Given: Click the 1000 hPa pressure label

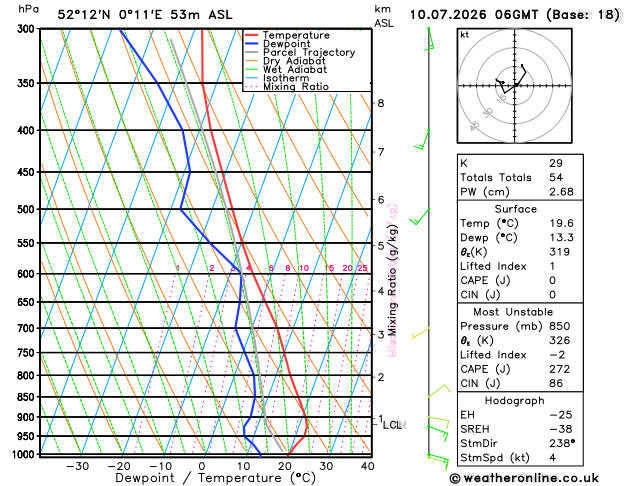Looking at the screenshot, I should coord(26,454).
